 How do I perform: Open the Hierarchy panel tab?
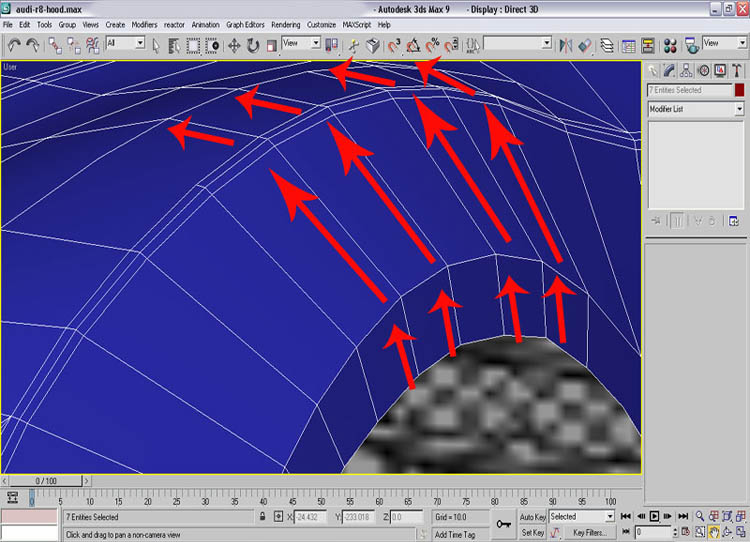(688, 70)
